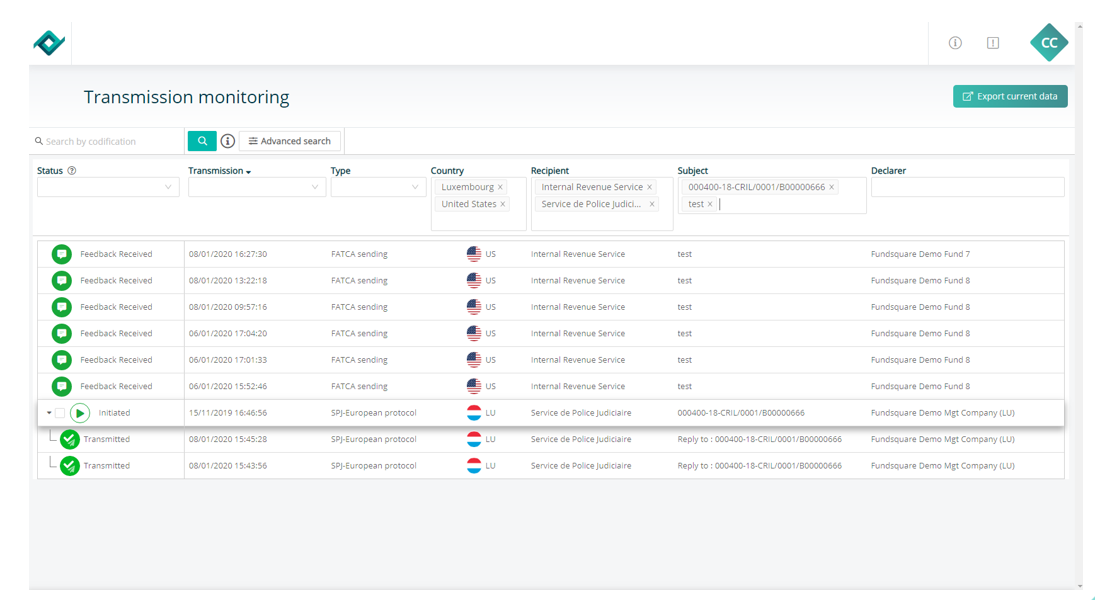
Task: Open the Type filter dropdown
Action: click(x=378, y=187)
